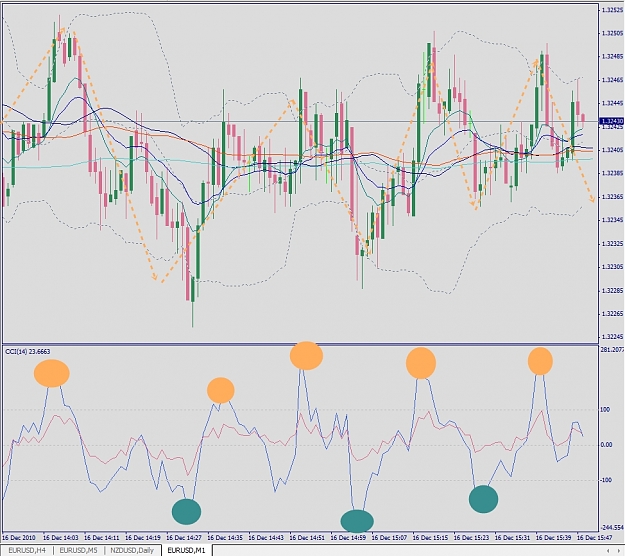Click the CCI 100 level label
625x556 pixels.
(605, 410)
